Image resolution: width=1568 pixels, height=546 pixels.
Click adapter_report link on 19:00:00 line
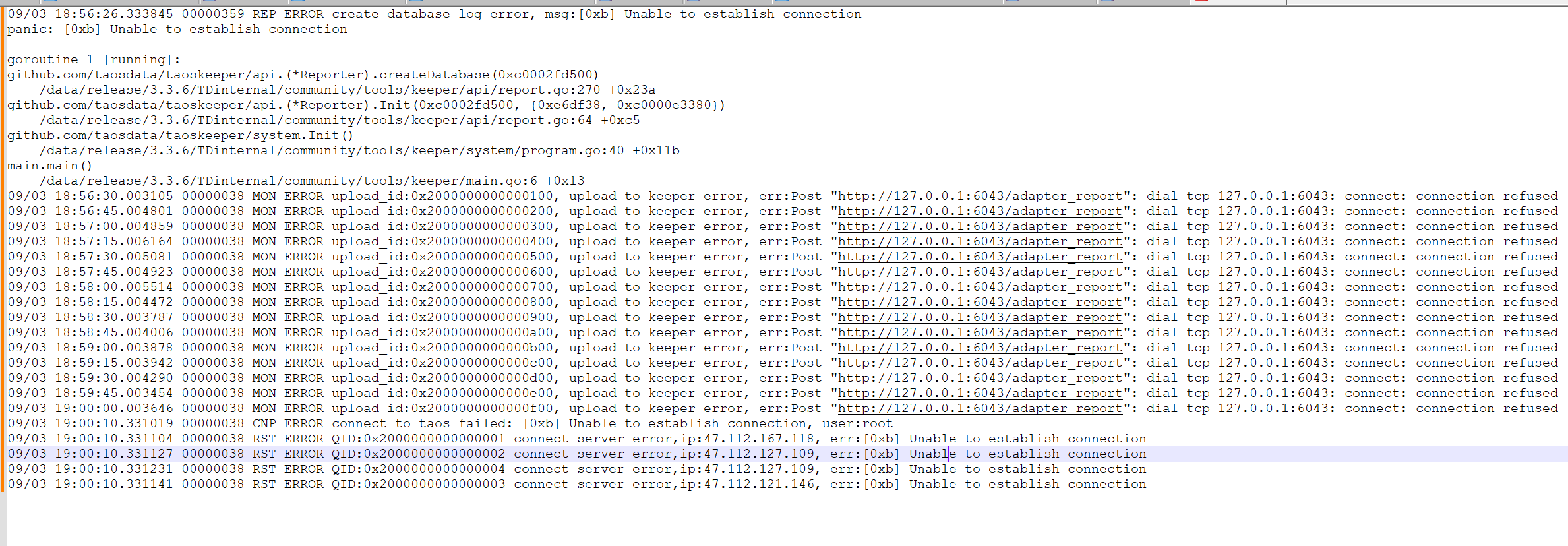[979, 408]
